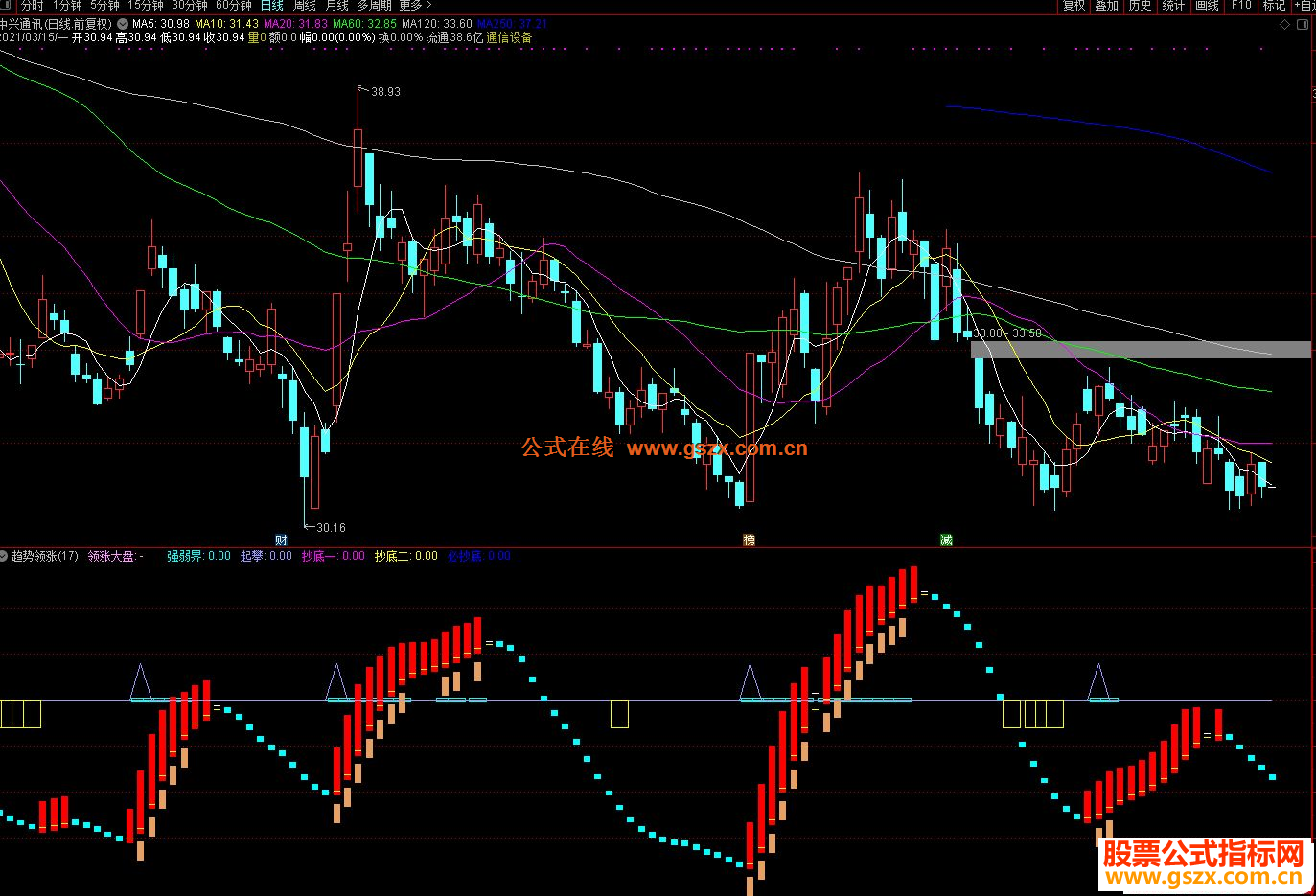Click the 38.93 high price label

[385, 92]
